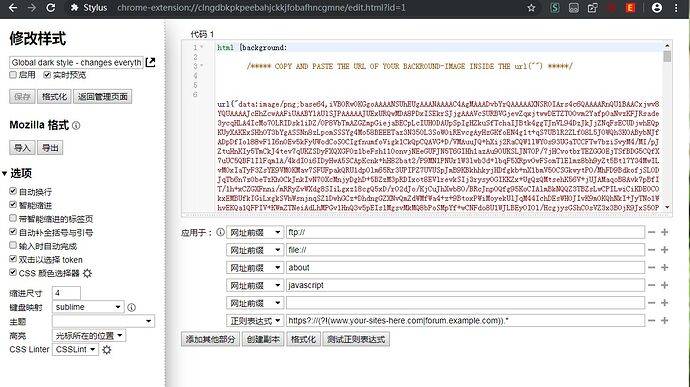This screenshot has height=387, width=690.
Task: Open CSS Linter settings gear
Action: pos(106,350)
